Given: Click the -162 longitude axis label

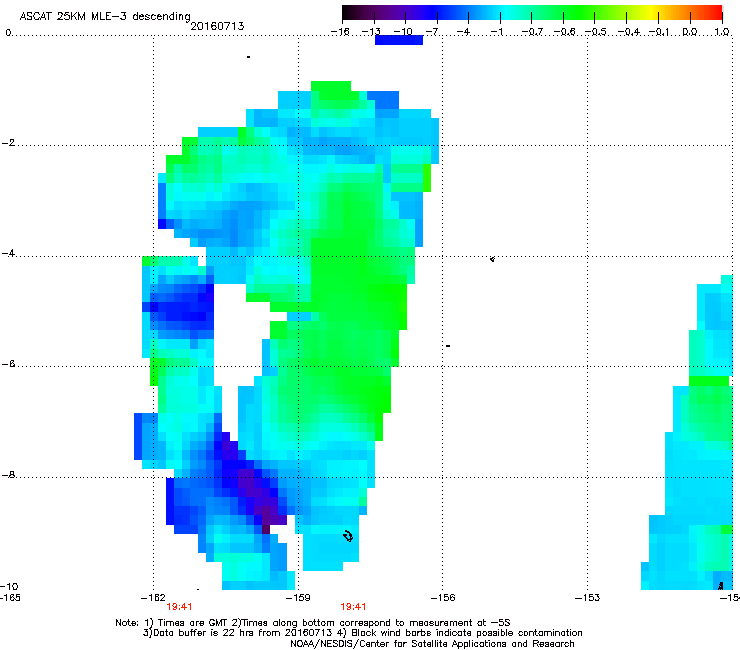Looking at the screenshot, I should [x=153, y=598].
